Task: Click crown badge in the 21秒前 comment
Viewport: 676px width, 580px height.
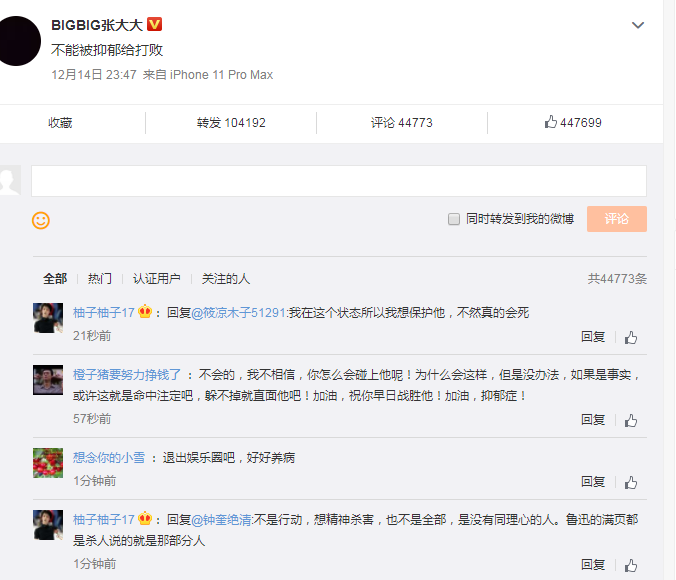Action: pos(145,311)
